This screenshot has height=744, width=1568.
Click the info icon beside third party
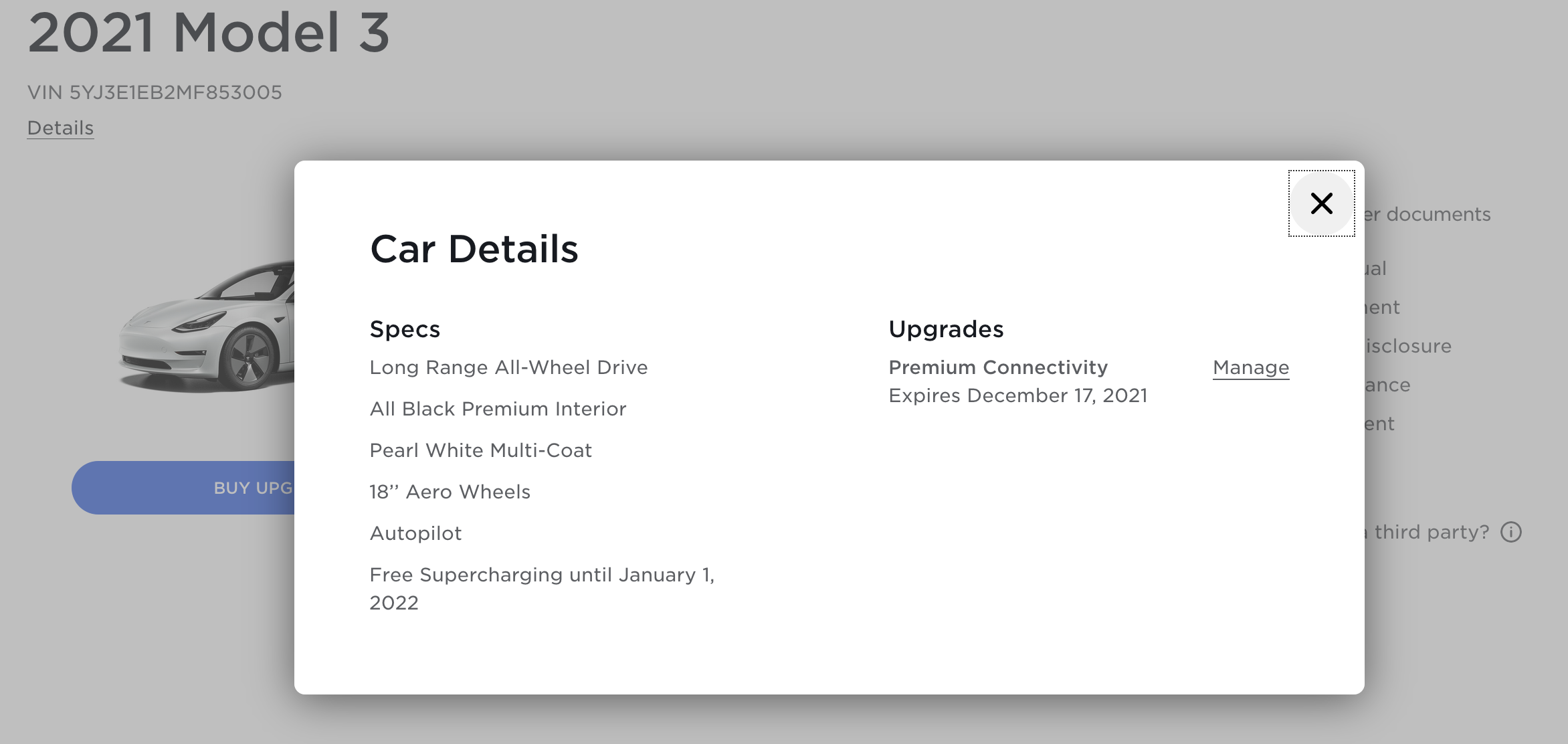1510,532
